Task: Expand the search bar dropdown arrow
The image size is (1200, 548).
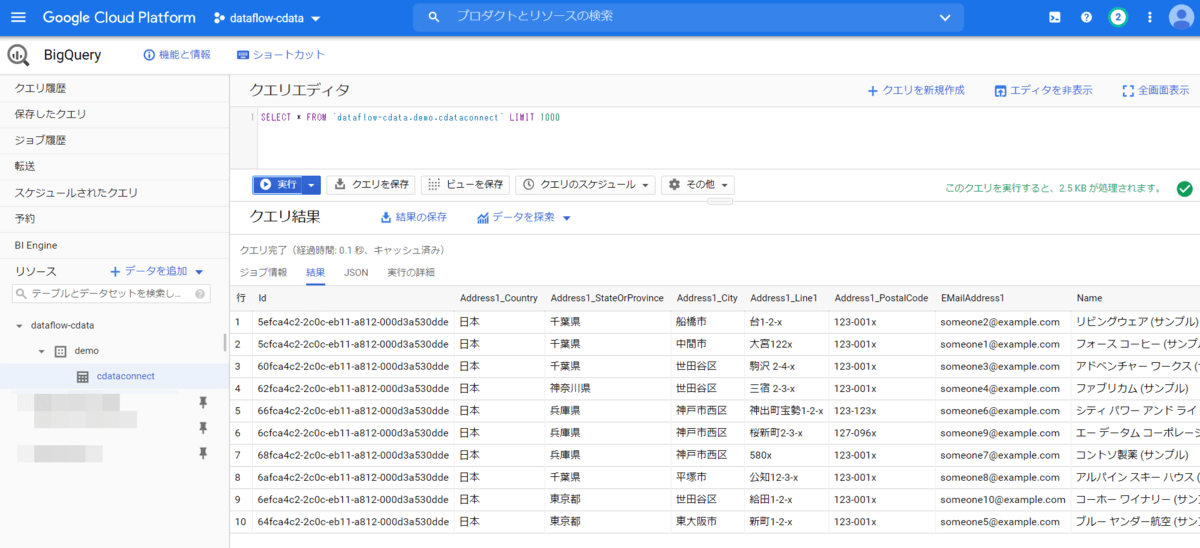Action: (x=945, y=17)
